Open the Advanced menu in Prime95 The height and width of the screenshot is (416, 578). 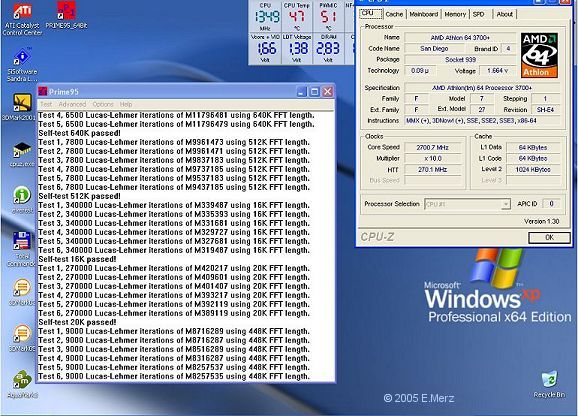point(72,104)
